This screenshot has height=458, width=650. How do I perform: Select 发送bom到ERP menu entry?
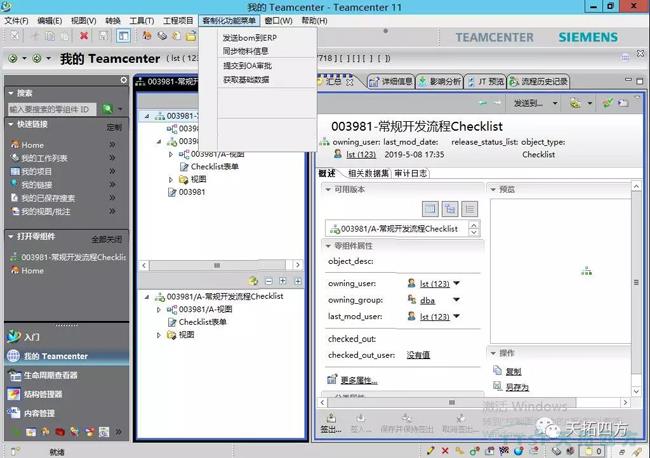point(250,38)
